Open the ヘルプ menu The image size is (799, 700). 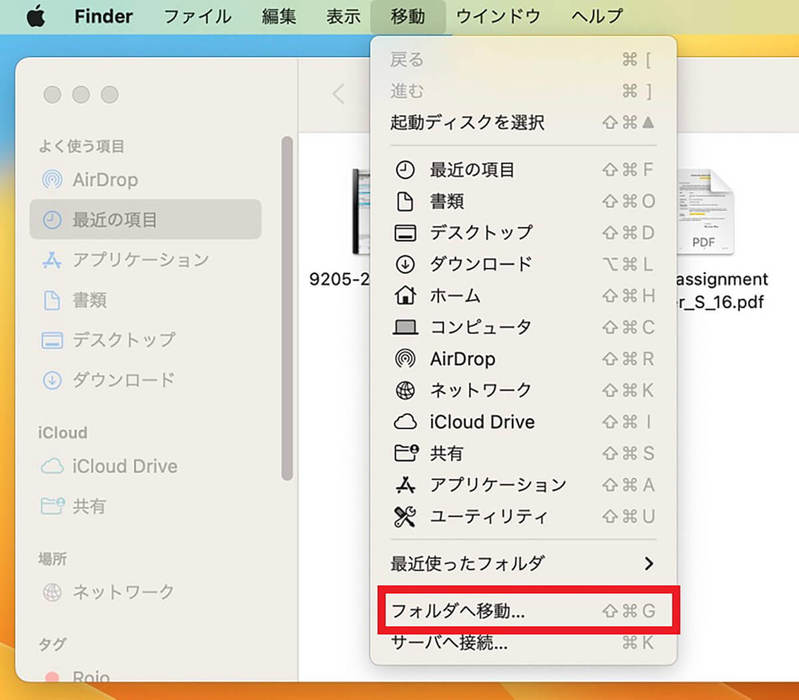[x=597, y=16]
